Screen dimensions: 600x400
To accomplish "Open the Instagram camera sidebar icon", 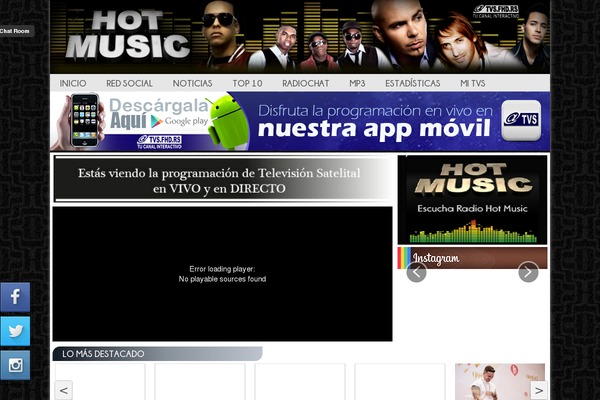I will tap(15, 365).
